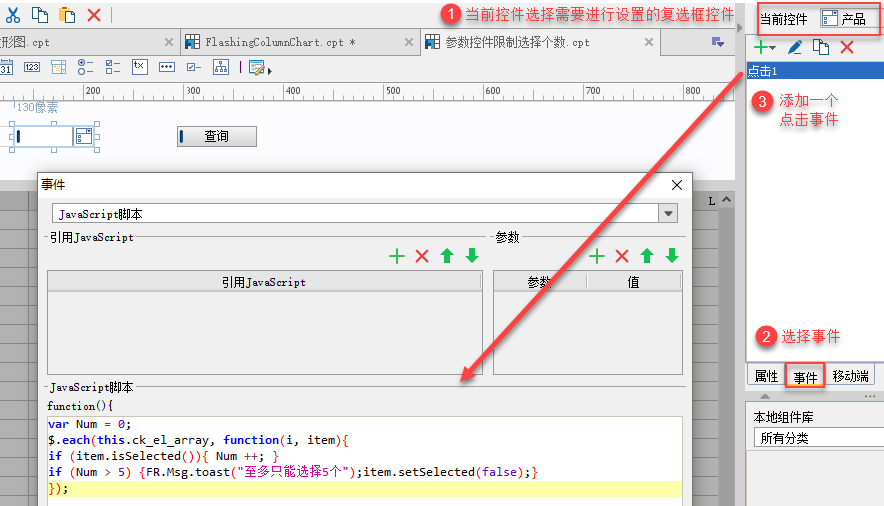This screenshot has height=506, width=884.
Task: Switch to the 移动端 tab
Action: click(x=850, y=376)
